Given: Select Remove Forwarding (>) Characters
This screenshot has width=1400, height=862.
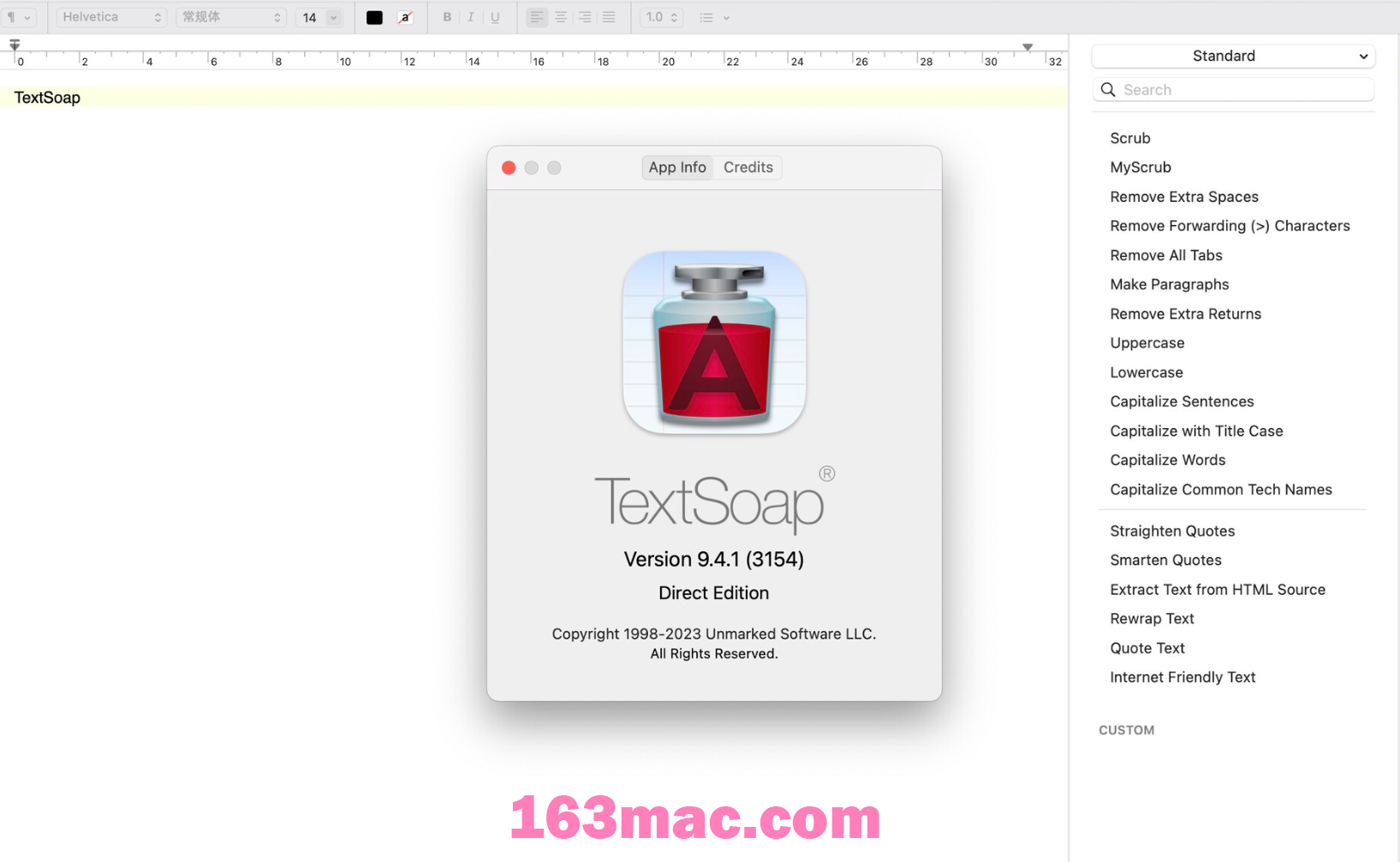Looking at the screenshot, I should click(1230, 226).
